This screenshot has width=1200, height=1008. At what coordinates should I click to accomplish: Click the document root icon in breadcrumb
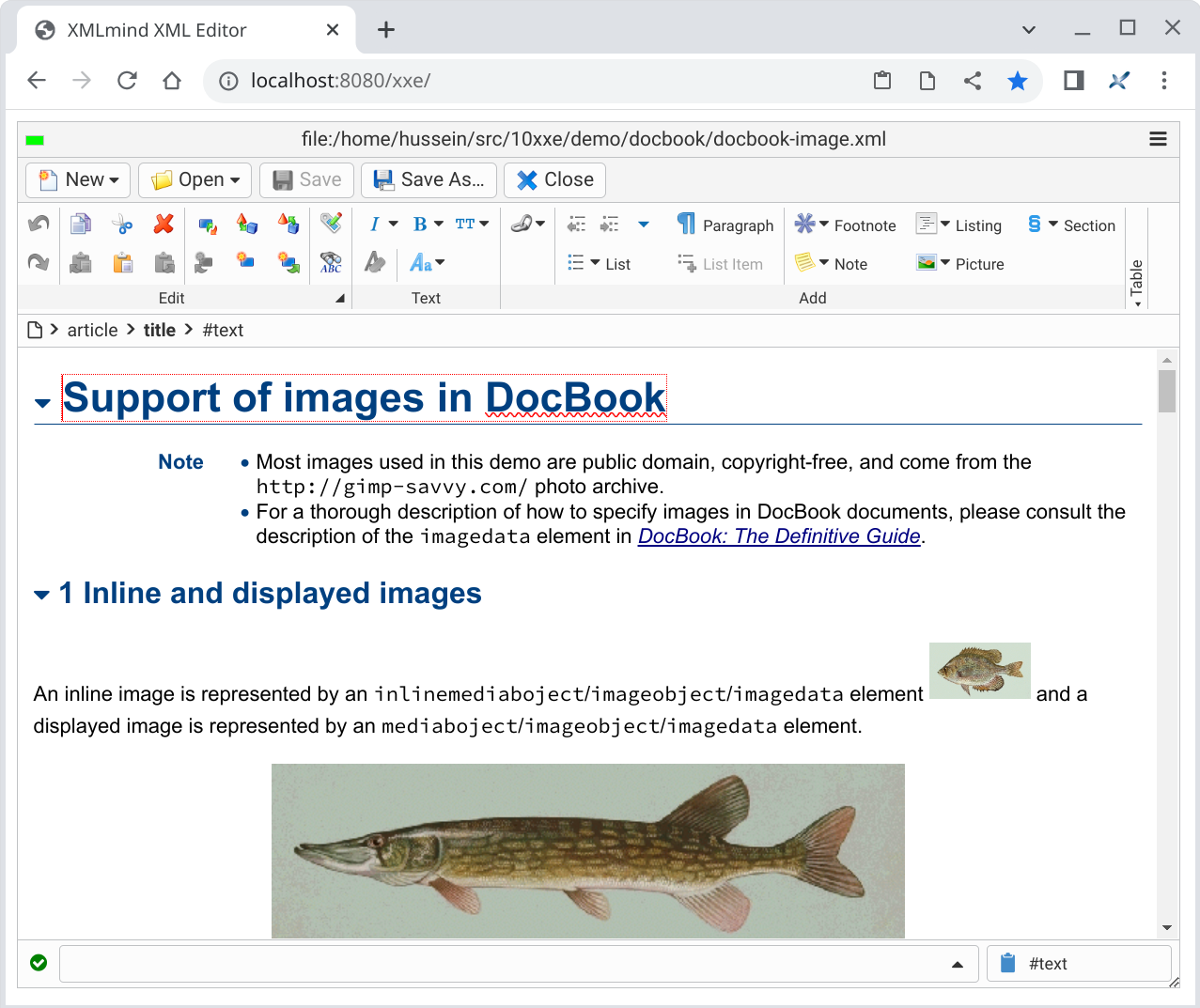(x=35, y=330)
